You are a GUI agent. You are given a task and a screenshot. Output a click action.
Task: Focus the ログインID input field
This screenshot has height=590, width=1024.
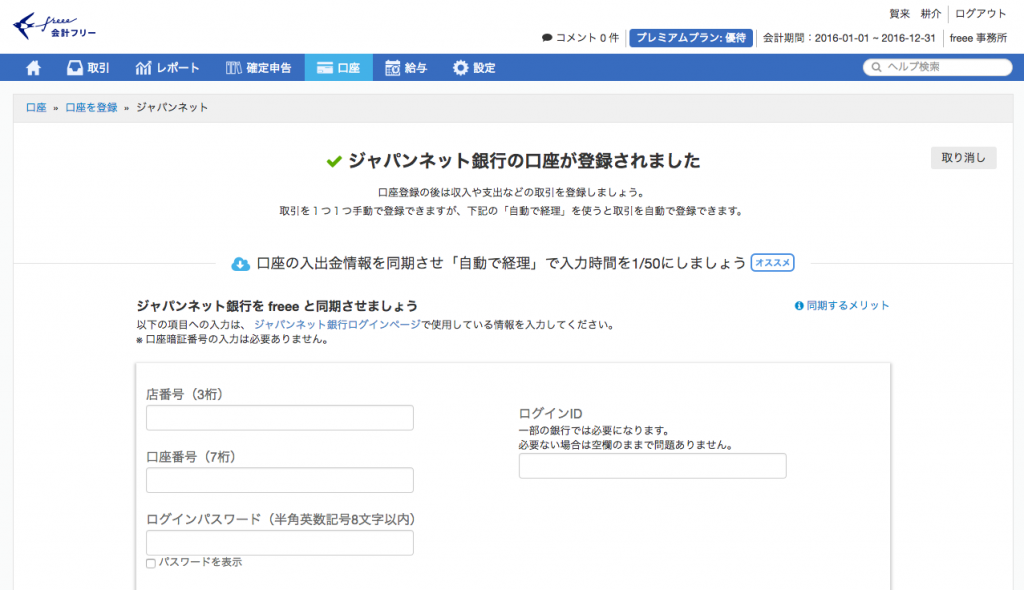652,466
